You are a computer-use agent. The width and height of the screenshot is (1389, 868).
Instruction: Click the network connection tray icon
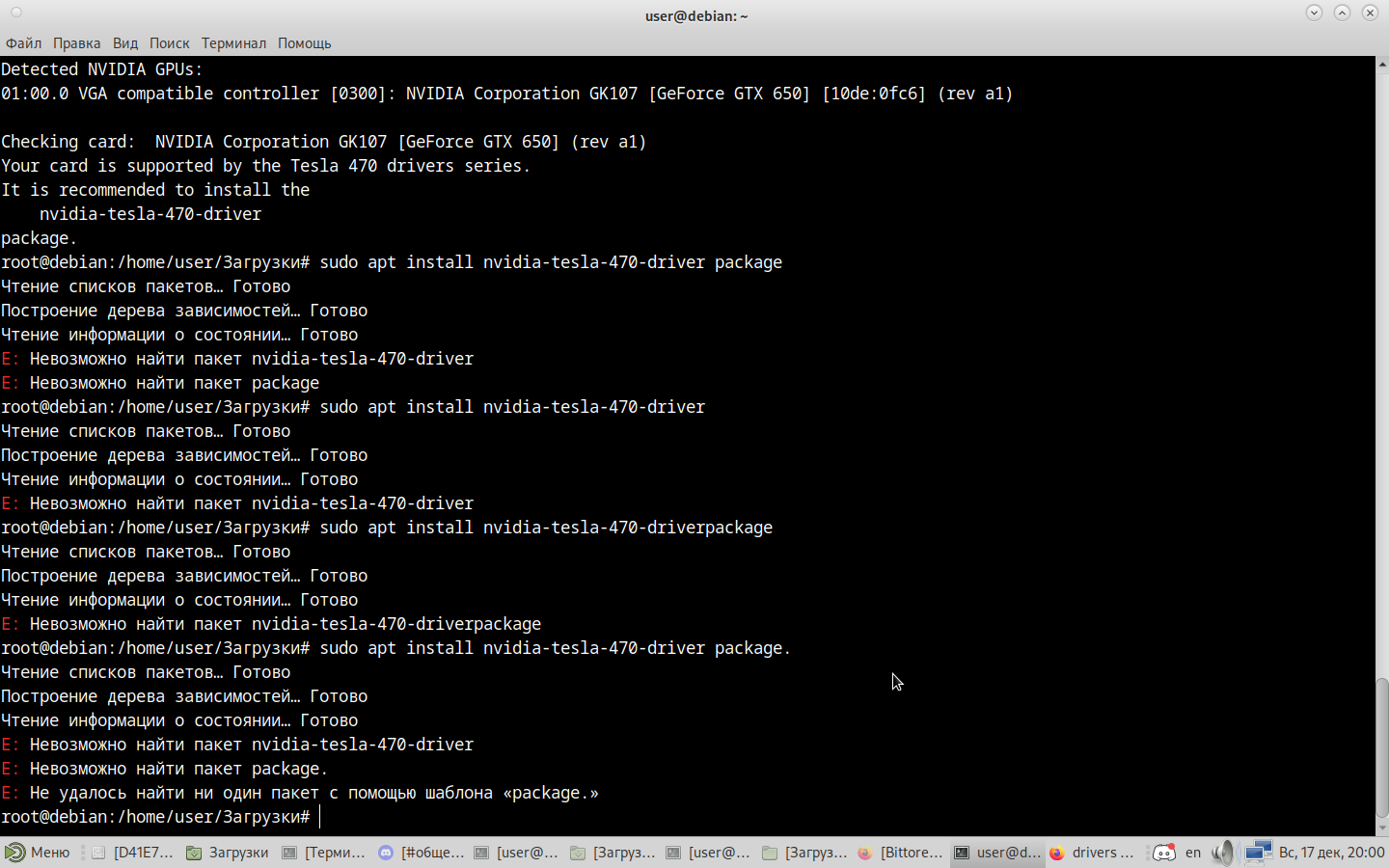tap(1258, 853)
